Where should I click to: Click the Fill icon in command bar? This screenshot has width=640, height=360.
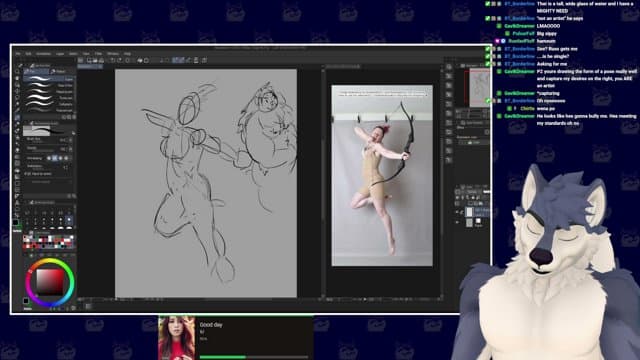tap(140, 60)
